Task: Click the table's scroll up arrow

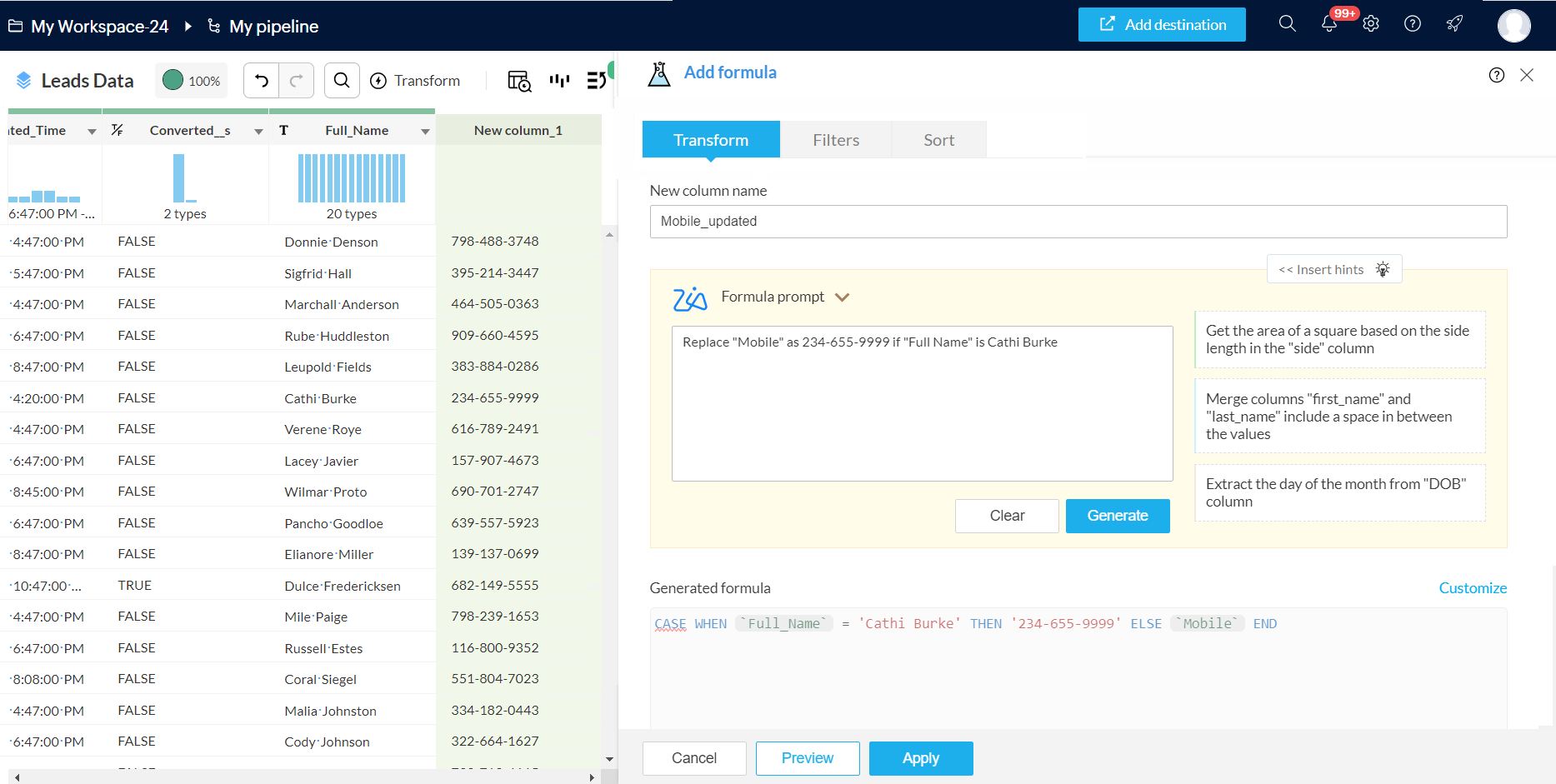Action: 609,235
